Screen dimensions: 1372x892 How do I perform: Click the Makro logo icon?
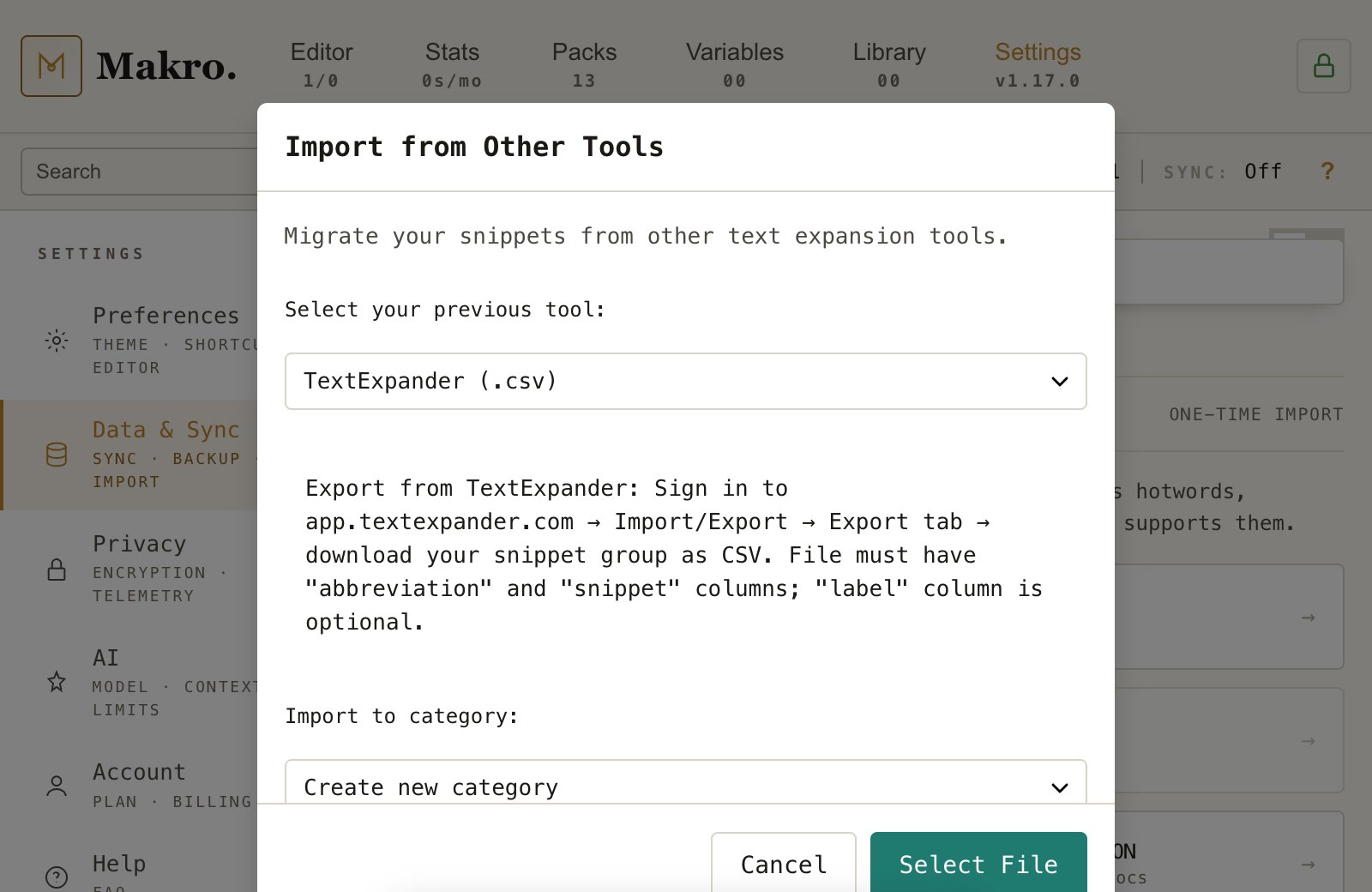(51, 66)
